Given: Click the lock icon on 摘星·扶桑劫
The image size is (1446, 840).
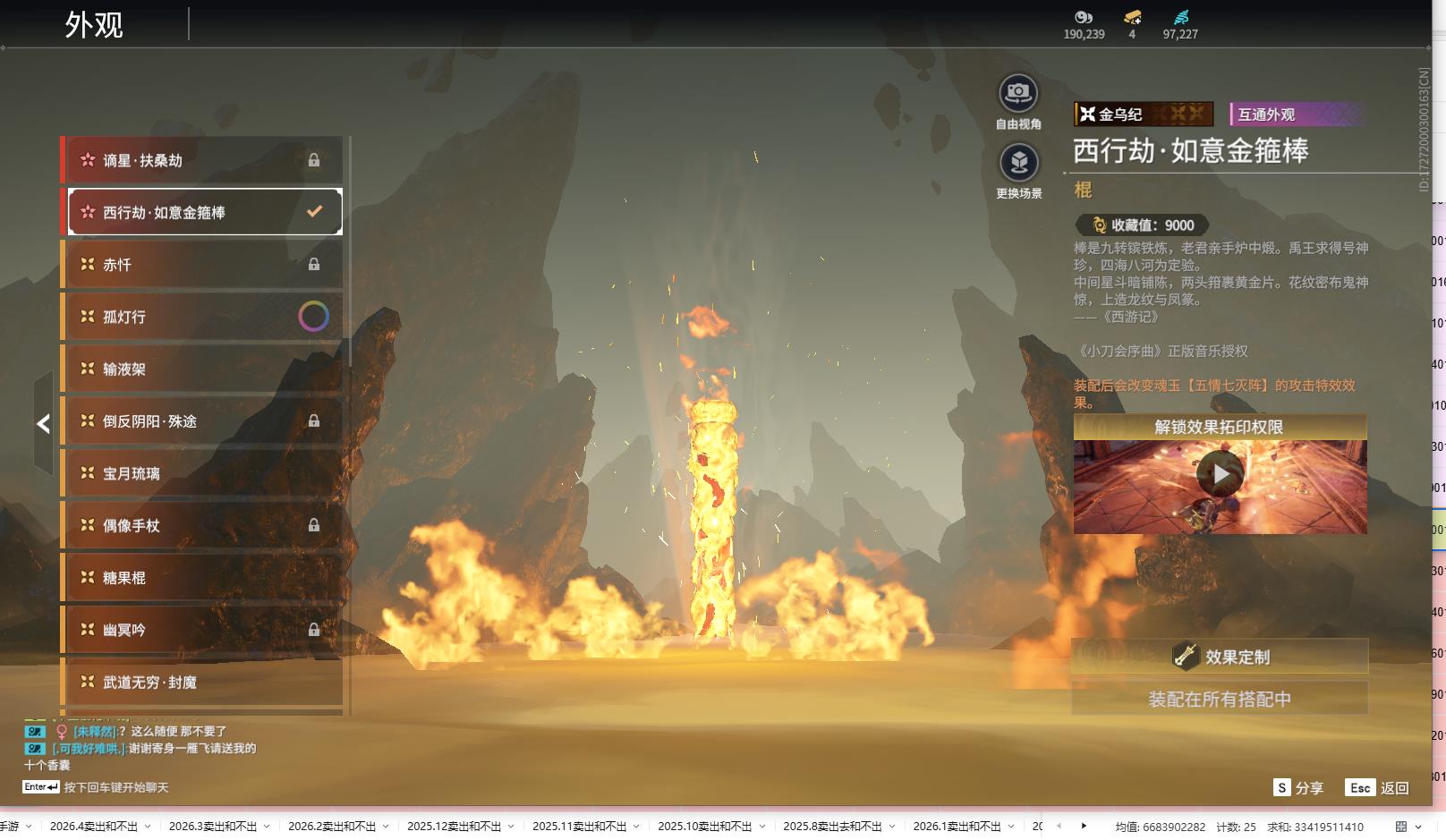Looking at the screenshot, I should pos(314,160).
